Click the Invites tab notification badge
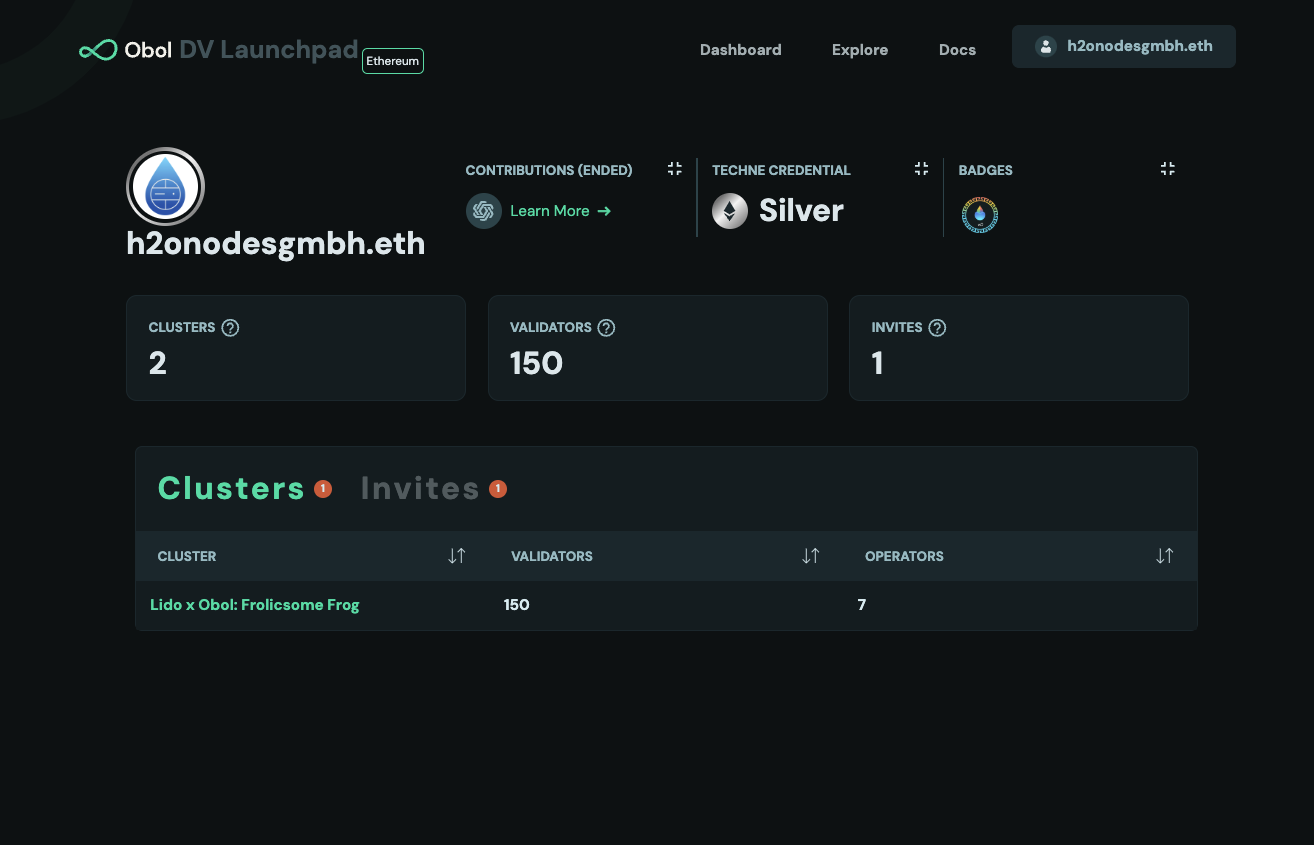This screenshot has height=845, width=1314. click(498, 489)
